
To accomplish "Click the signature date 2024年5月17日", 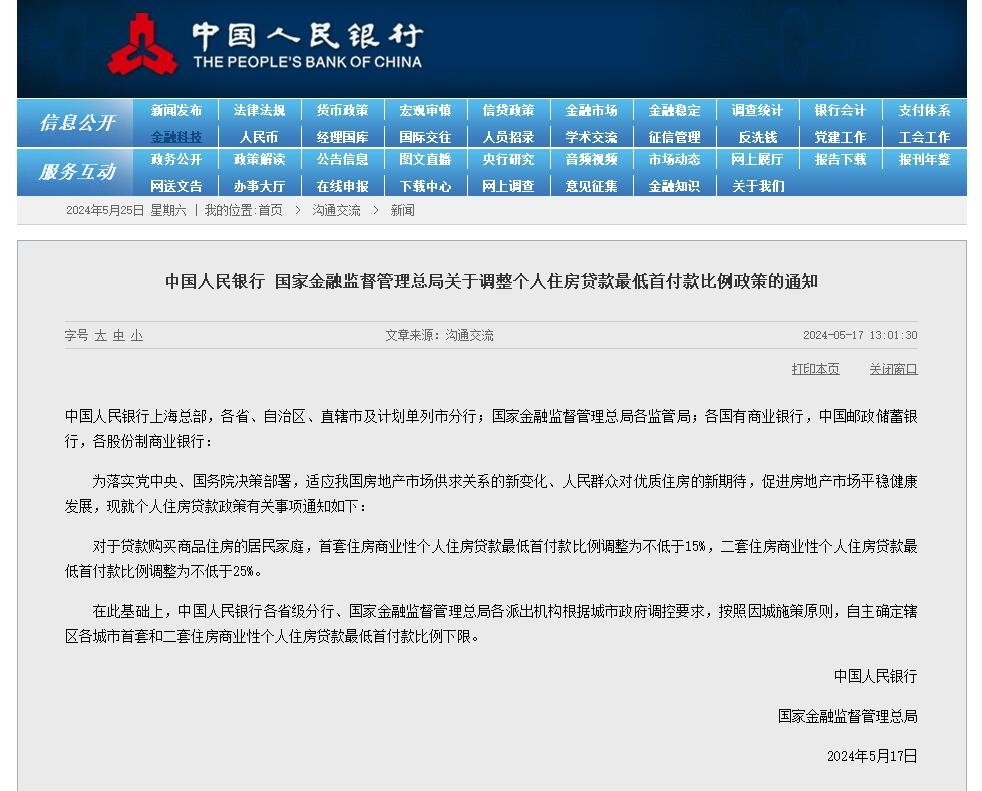I will [x=872, y=756].
